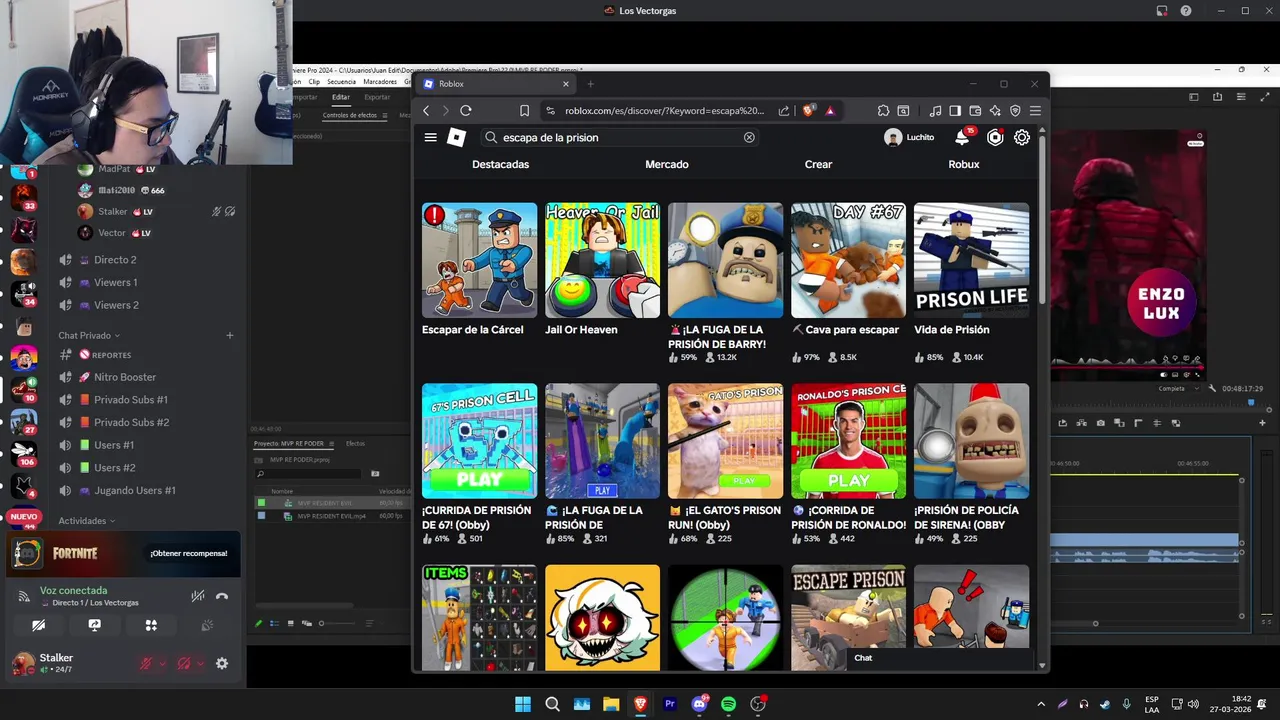Open Brave Leo AI icon
Viewport: 1280px width, 720px height.
(995, 110)
